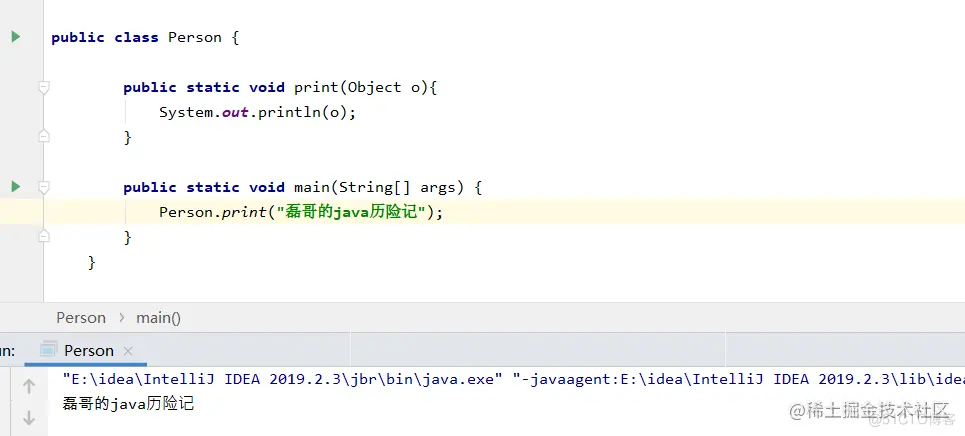
Task: Click 'main(String[] args) {' signature
Action: click(388, 187)
